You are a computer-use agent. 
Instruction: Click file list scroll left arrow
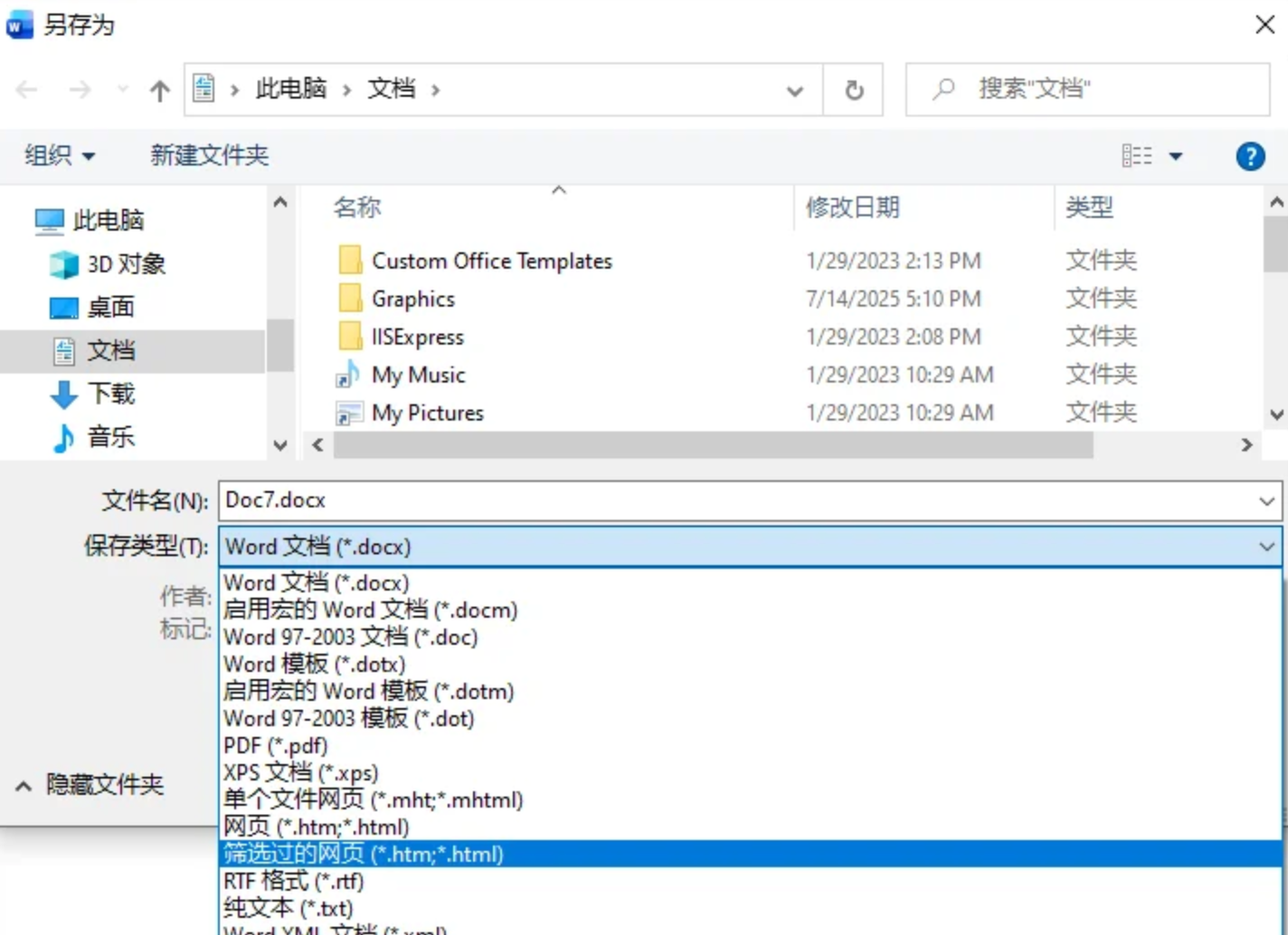pyautogui.click(x=317, y=445)
